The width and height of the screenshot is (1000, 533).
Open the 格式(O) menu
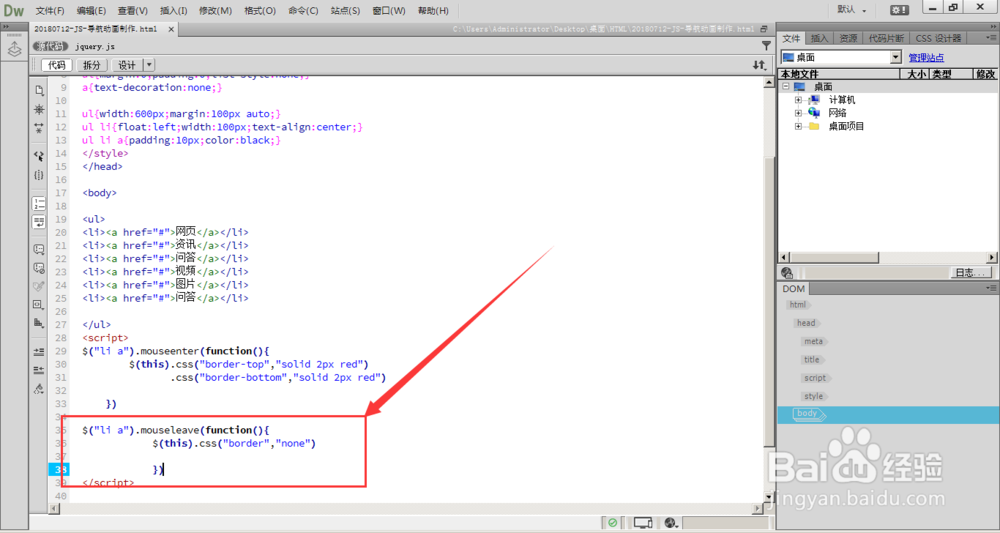260,11
